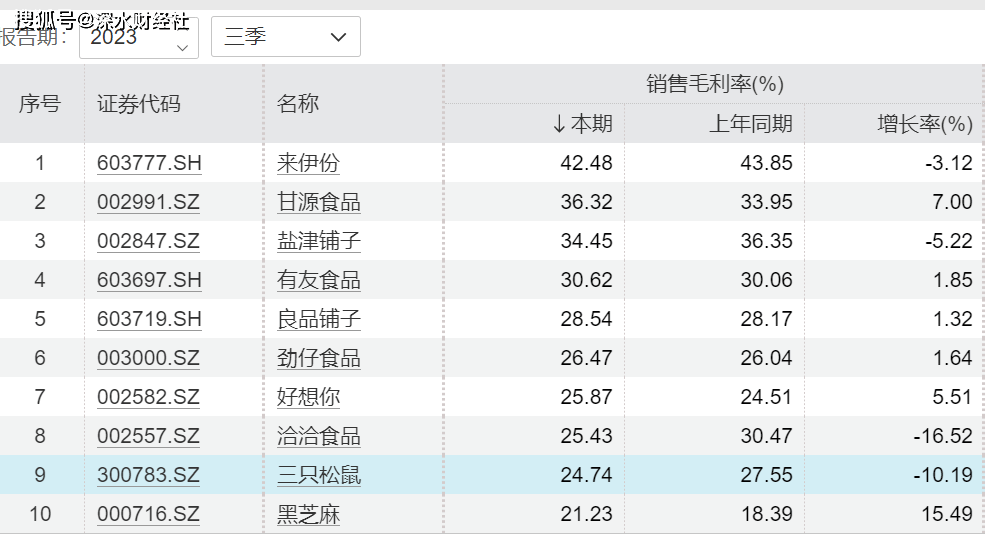Click the 序号 column header
Image resolution: width=985 pixels, height=534 pixels.
[40, 104]
